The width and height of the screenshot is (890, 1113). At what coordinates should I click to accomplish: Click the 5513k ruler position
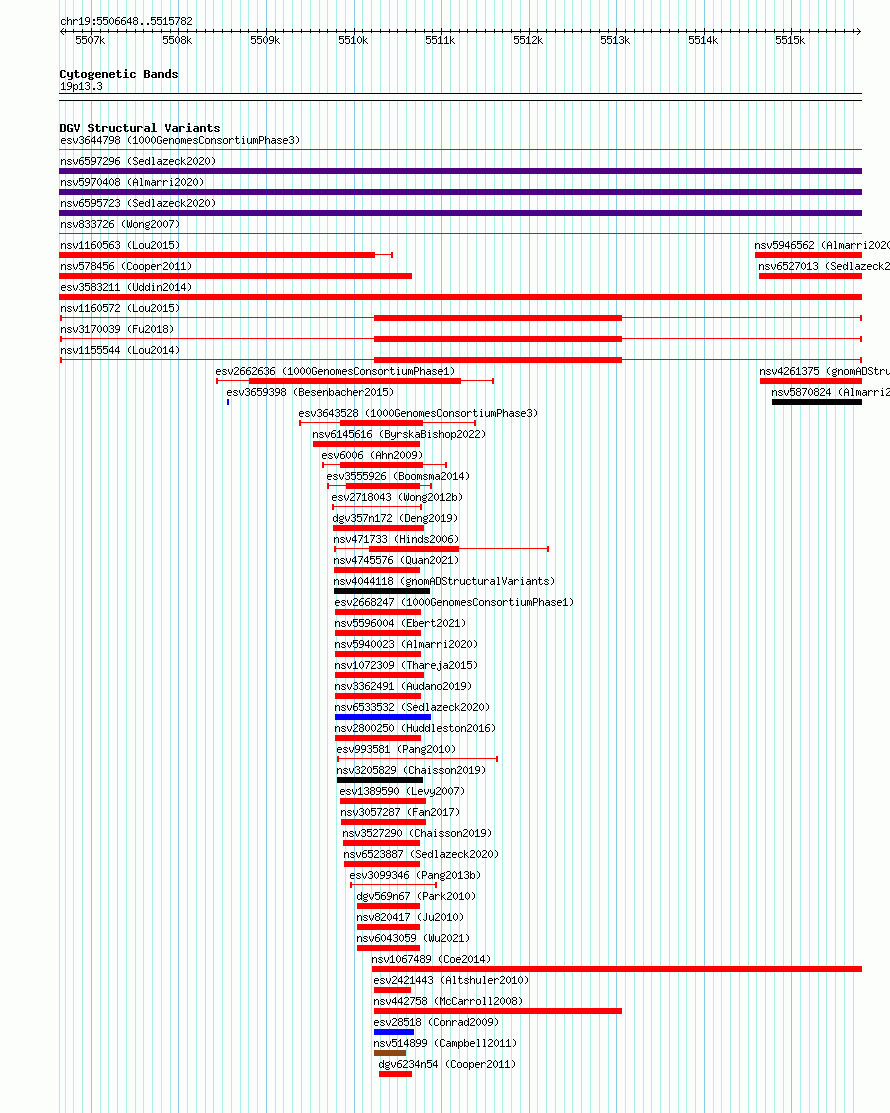tap(615, 40)
